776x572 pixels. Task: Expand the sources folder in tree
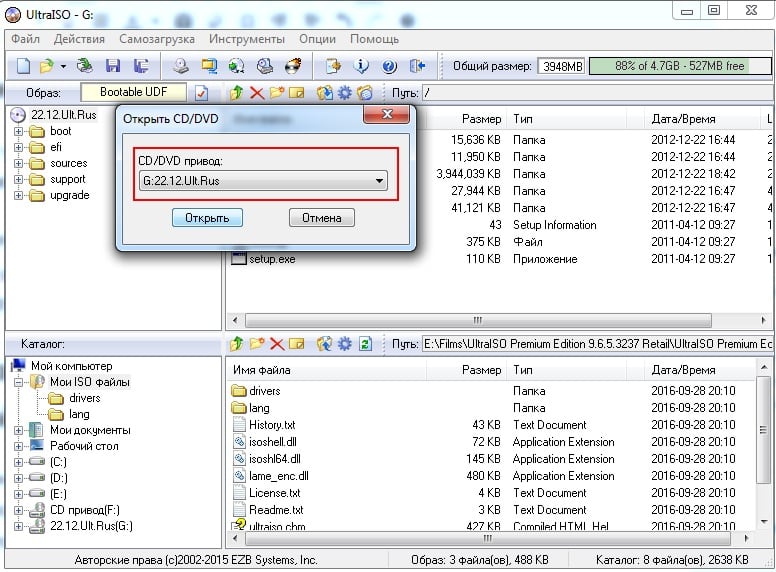click(x=19, y=163)
